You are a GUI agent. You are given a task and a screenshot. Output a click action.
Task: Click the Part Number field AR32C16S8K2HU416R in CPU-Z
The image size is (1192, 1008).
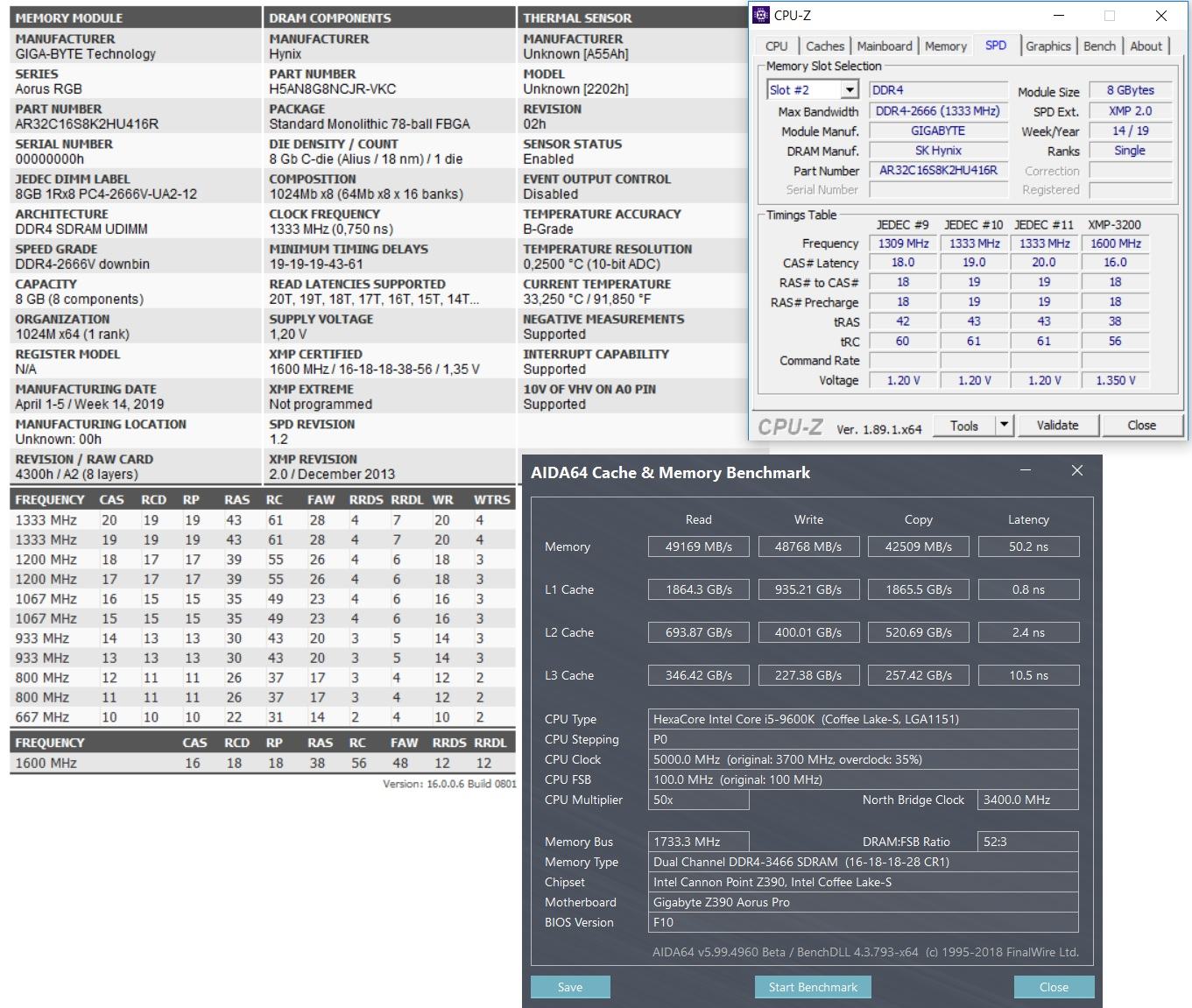[x=938, y=170]
